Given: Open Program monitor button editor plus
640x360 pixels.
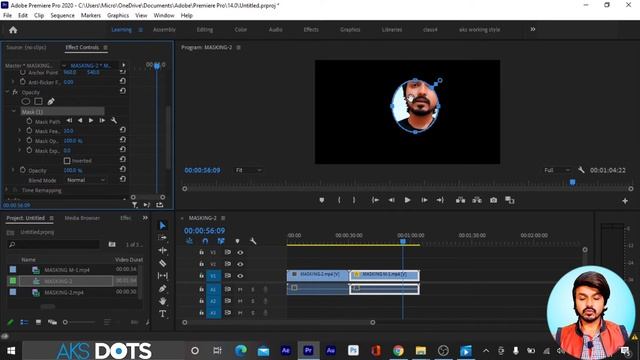Looking at the screenshot, I should [625, 201].
